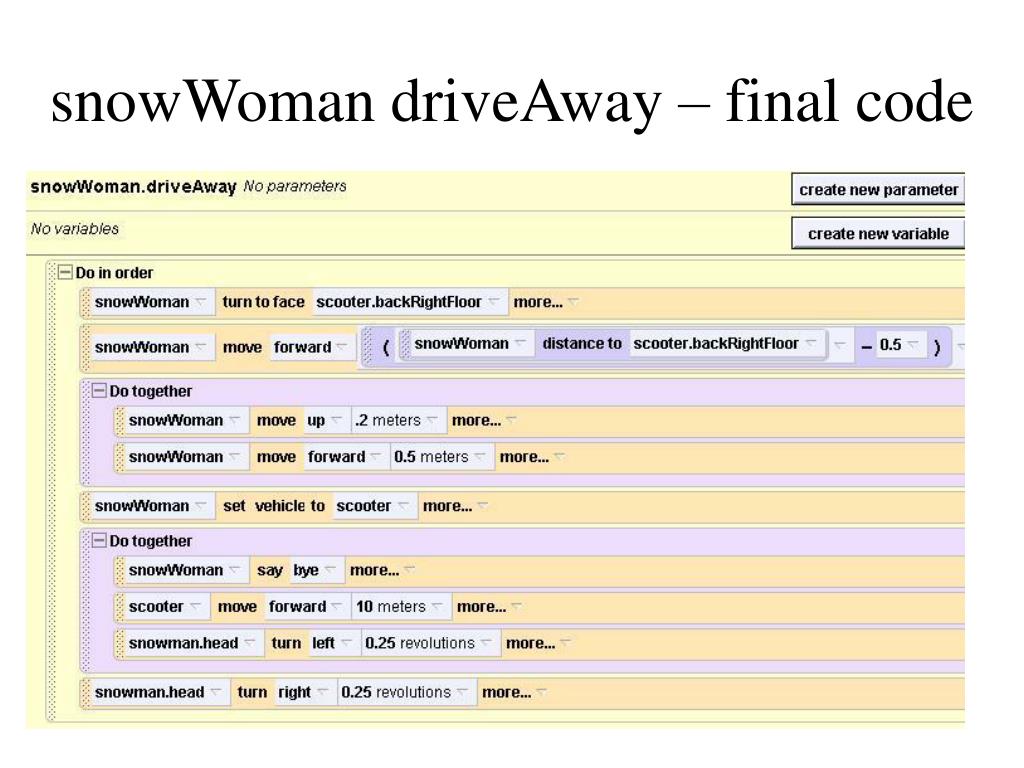The height and width of the screenshot is (768, 1024).
Task: Click the distance to label in expression
Action: 581,344
